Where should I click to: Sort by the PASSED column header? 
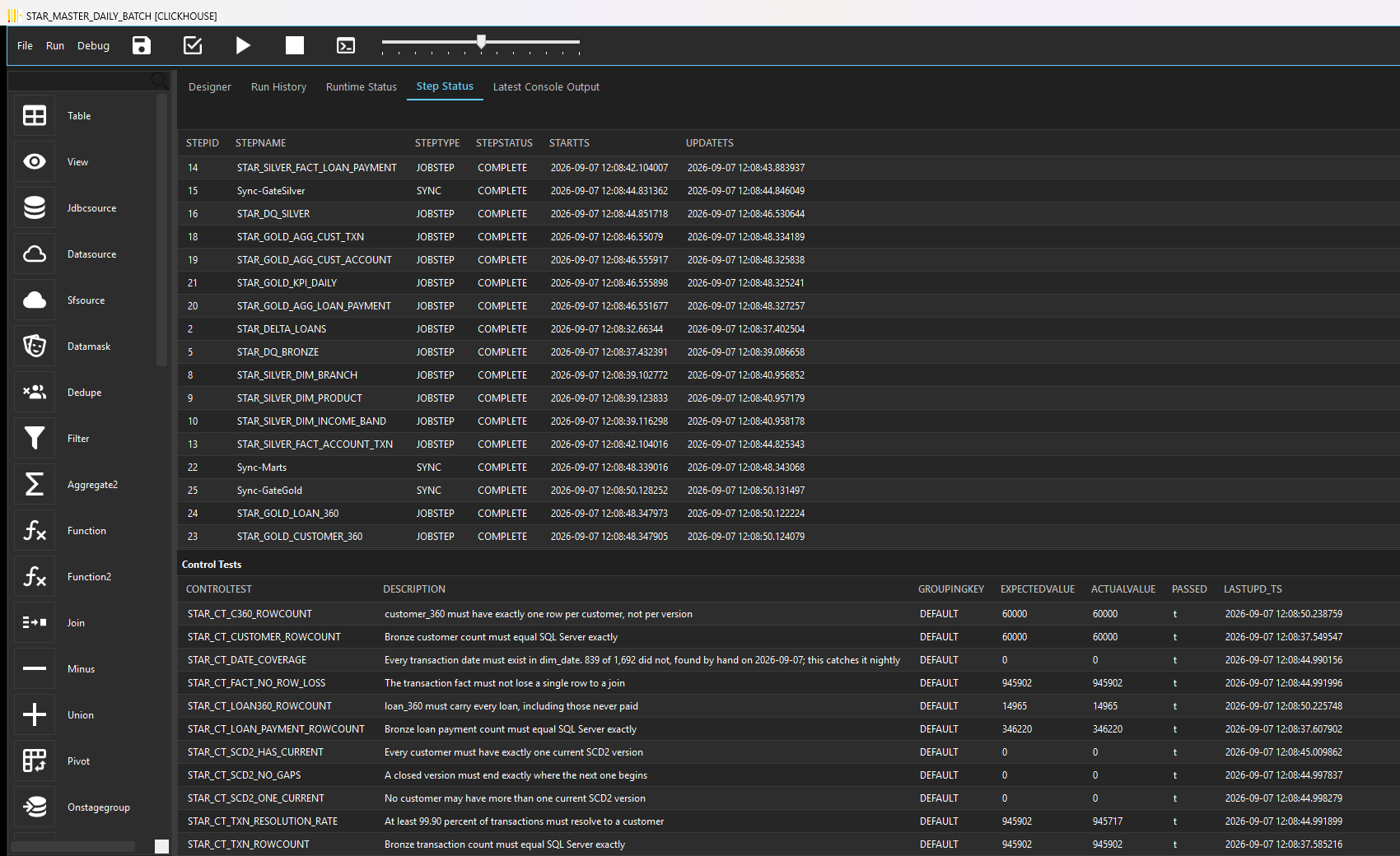pyautogui.click(x=1189, y=589)
